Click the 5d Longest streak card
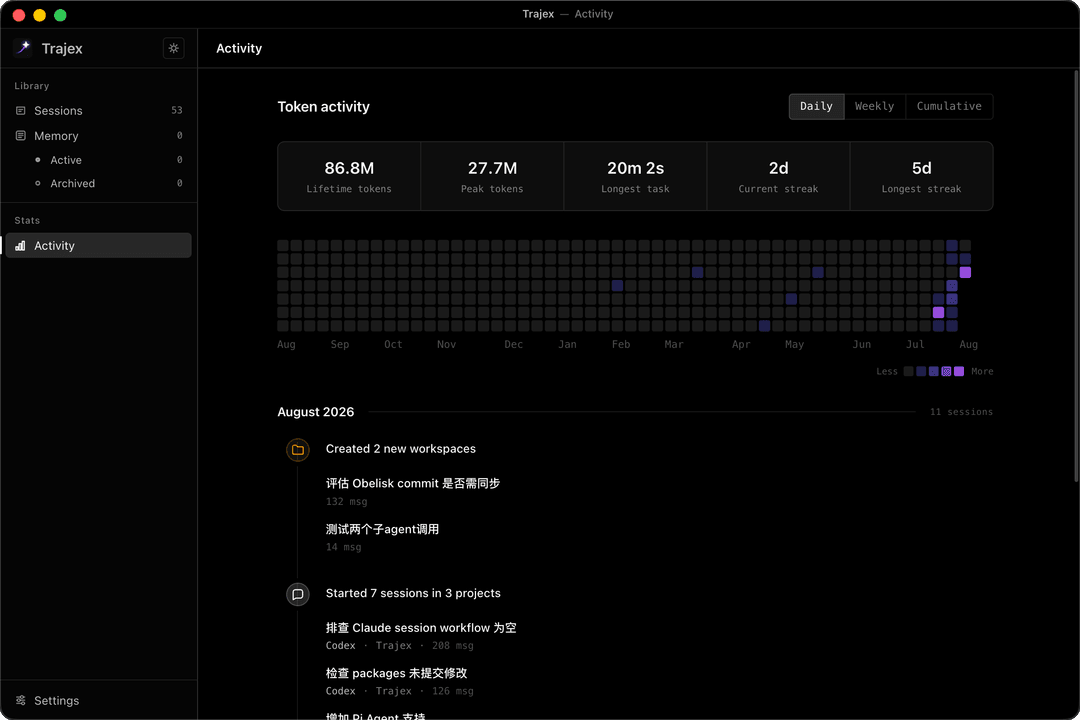 point(922,176)
